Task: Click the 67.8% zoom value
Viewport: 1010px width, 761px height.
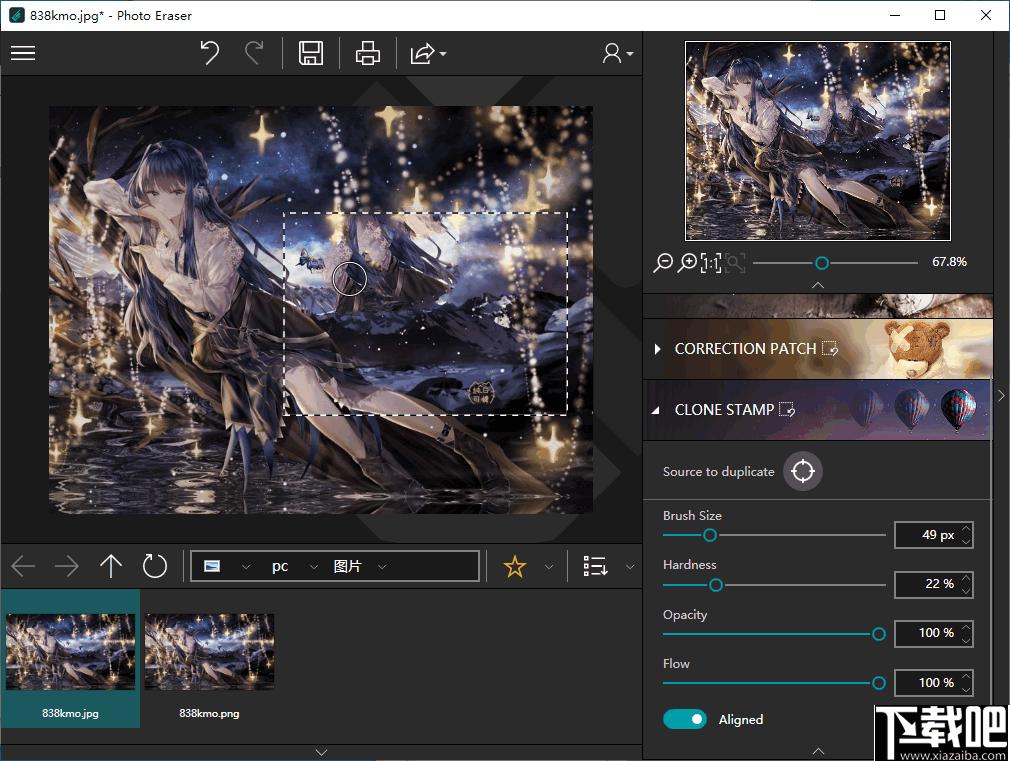Action: click(949, 262)
